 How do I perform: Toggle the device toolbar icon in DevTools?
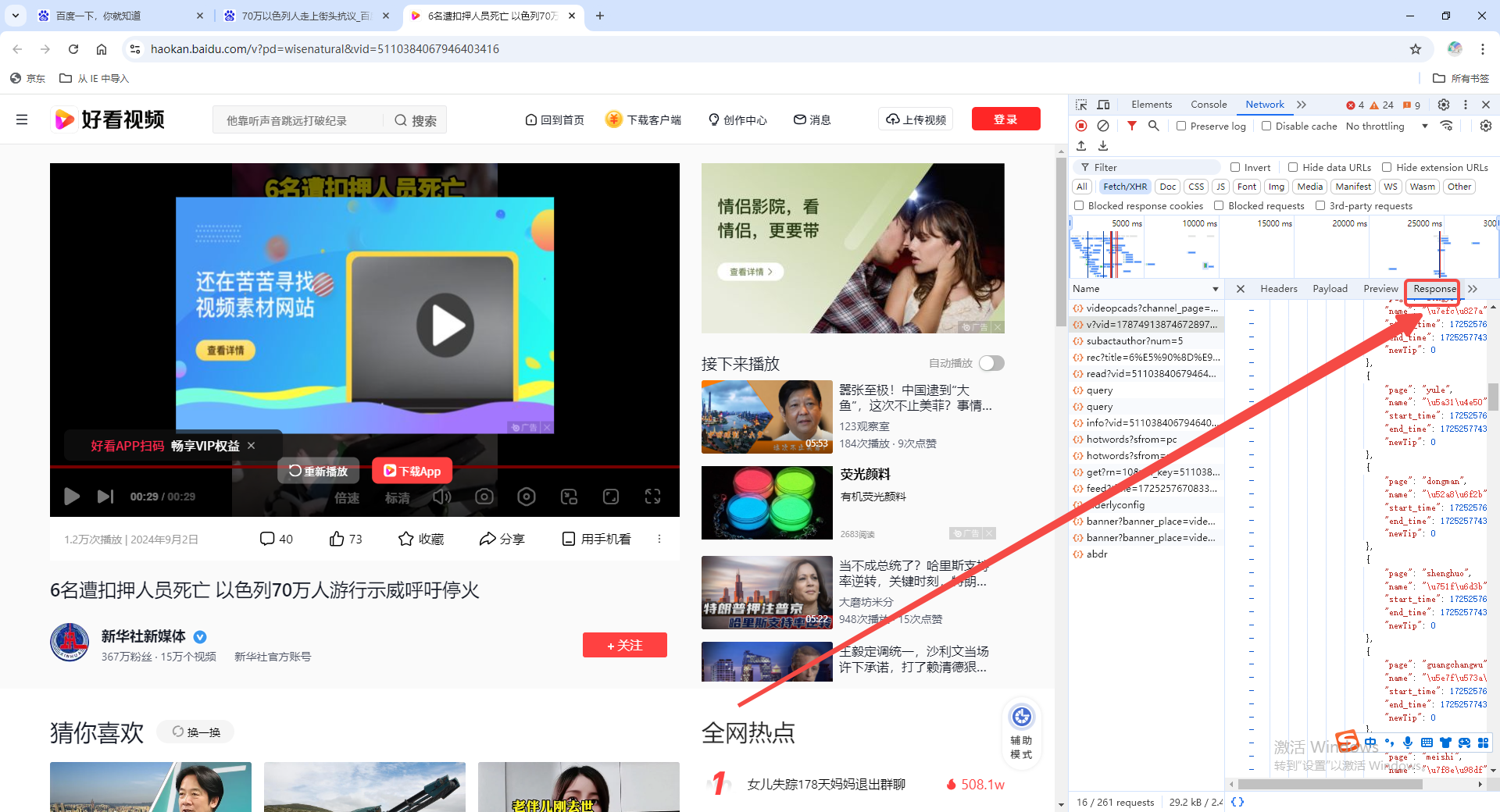(x=1103, y=105)
